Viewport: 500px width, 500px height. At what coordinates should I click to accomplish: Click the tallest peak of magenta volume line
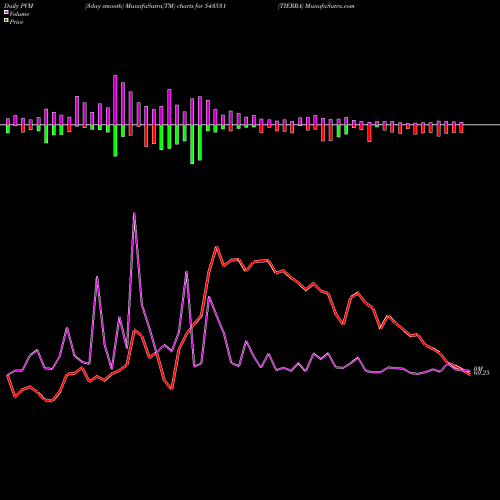coord(134,213)
